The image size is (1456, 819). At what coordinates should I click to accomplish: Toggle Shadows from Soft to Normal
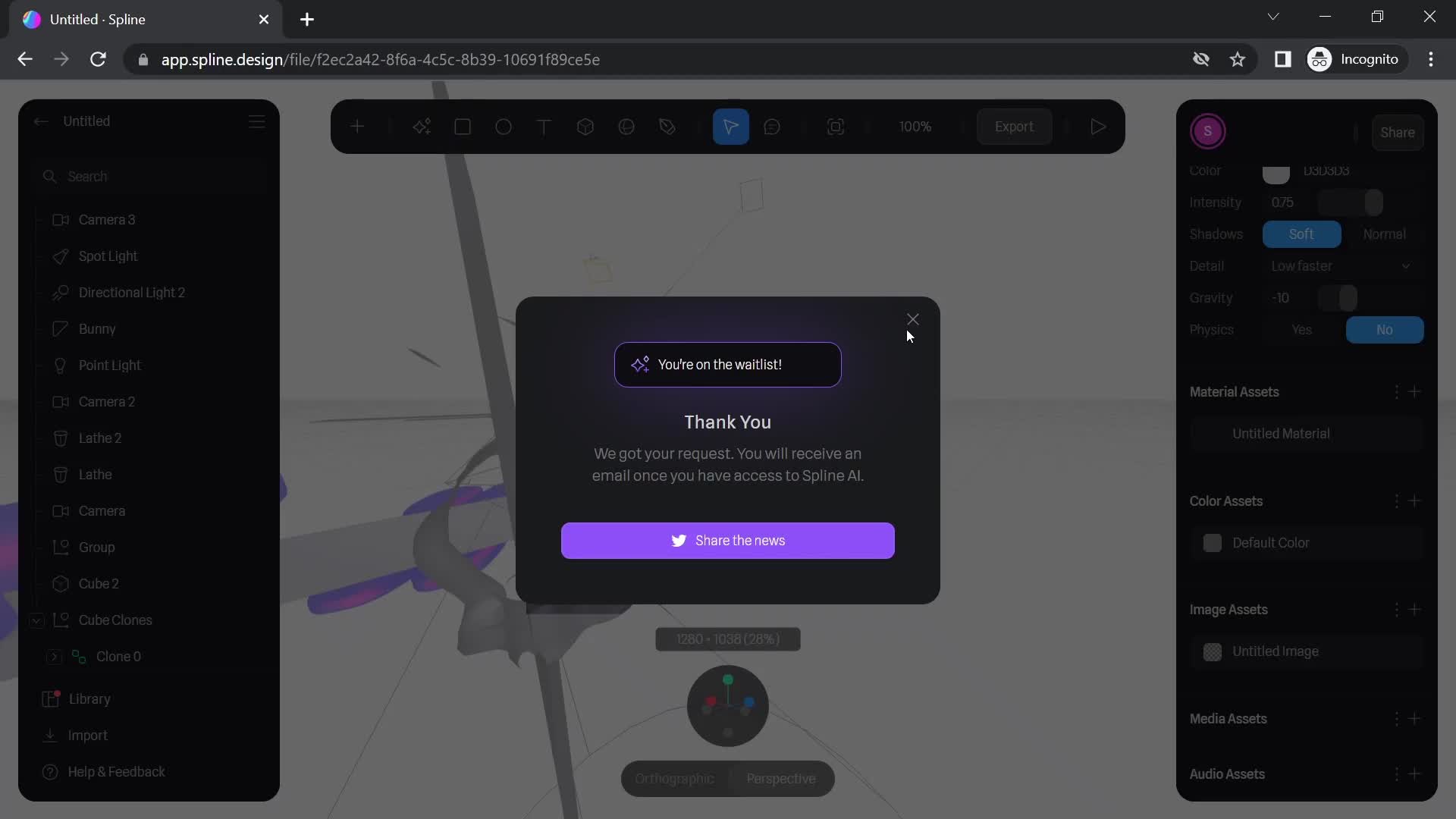pyautogui.click(x=1383, y=233)
